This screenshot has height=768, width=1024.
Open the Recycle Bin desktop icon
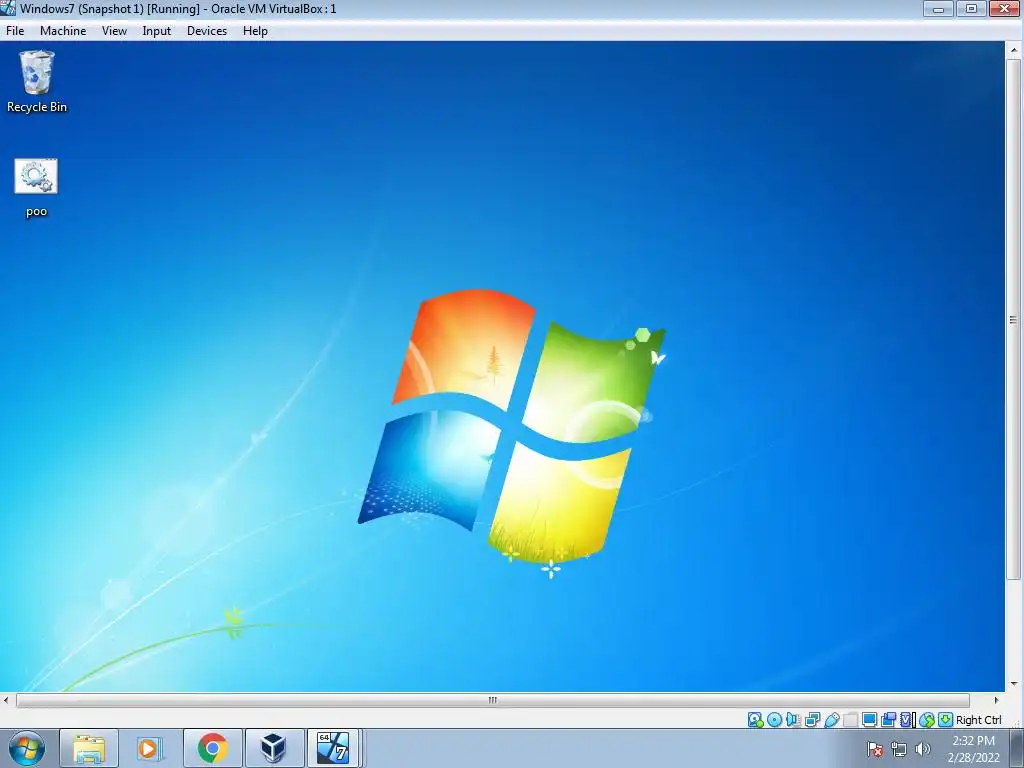pos(37,82)
